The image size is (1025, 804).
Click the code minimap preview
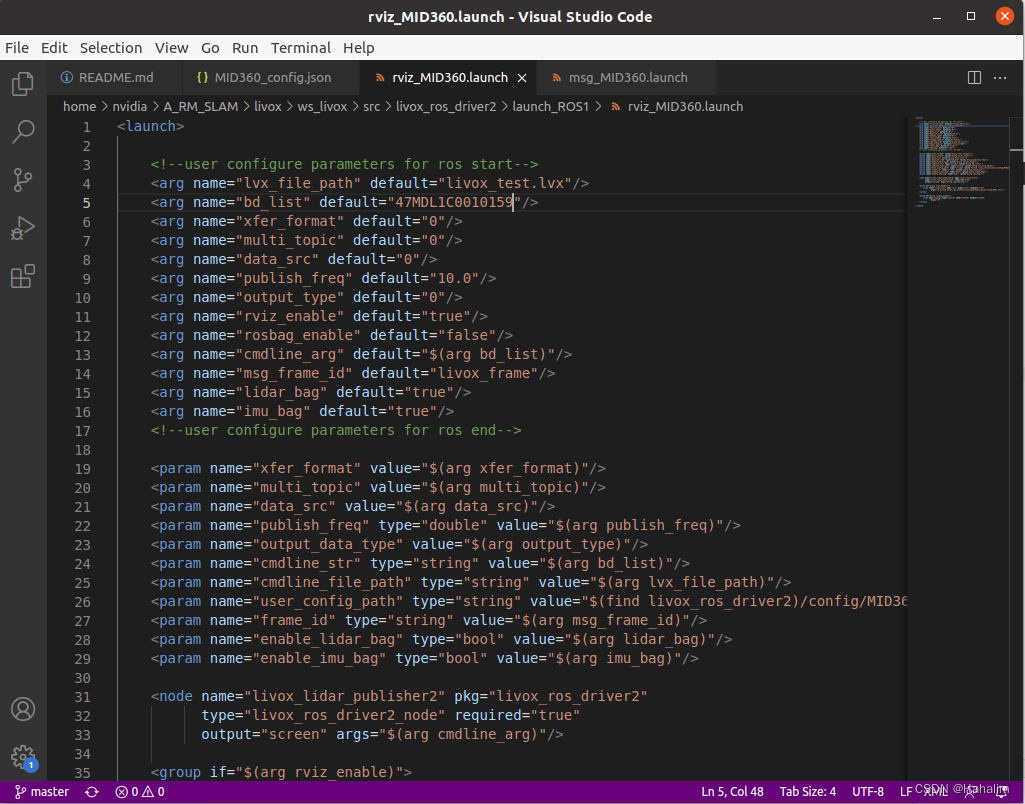(960, 163)
